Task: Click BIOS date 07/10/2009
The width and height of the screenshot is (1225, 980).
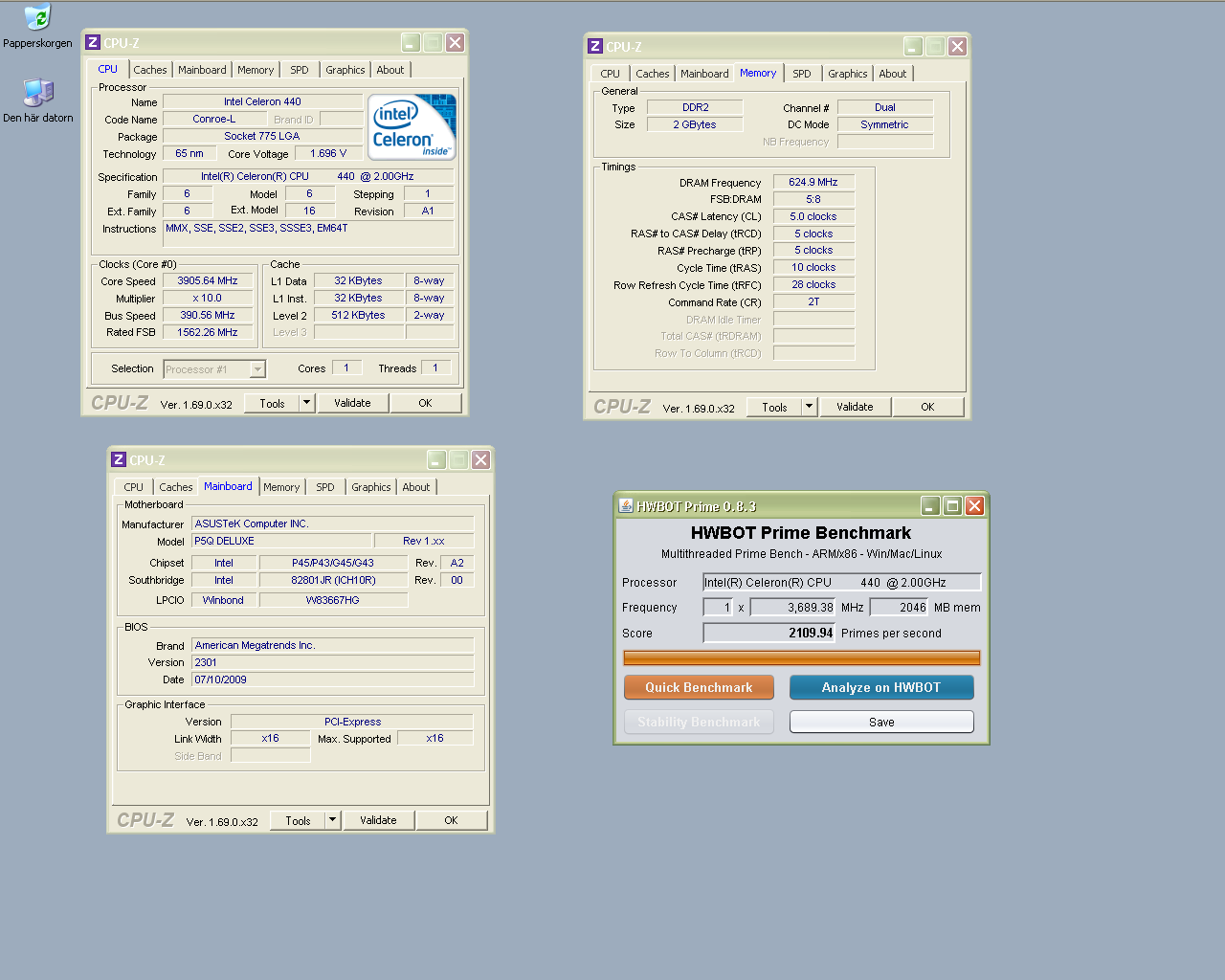Action: 333,679
